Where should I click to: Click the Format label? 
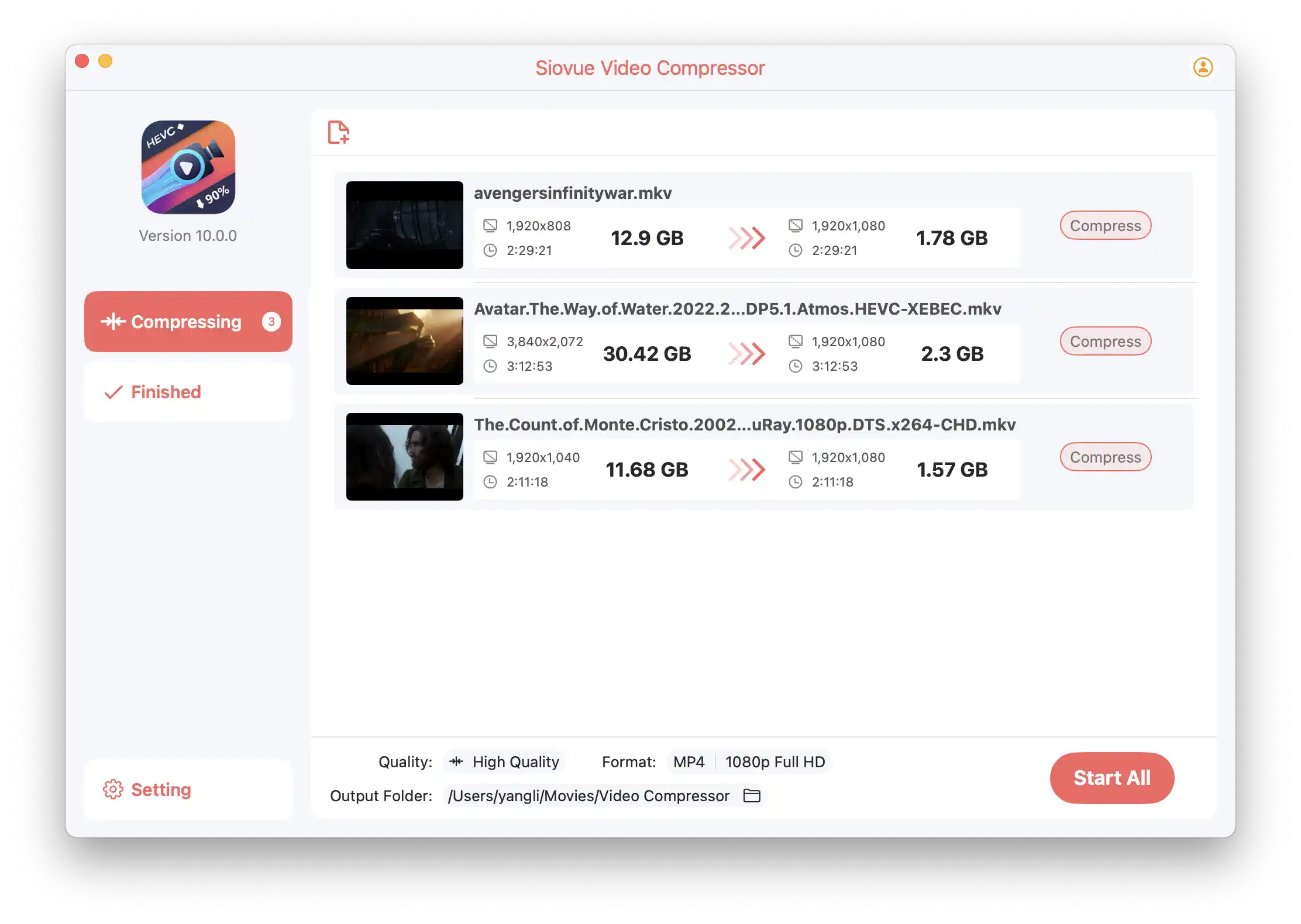point(629,762)
